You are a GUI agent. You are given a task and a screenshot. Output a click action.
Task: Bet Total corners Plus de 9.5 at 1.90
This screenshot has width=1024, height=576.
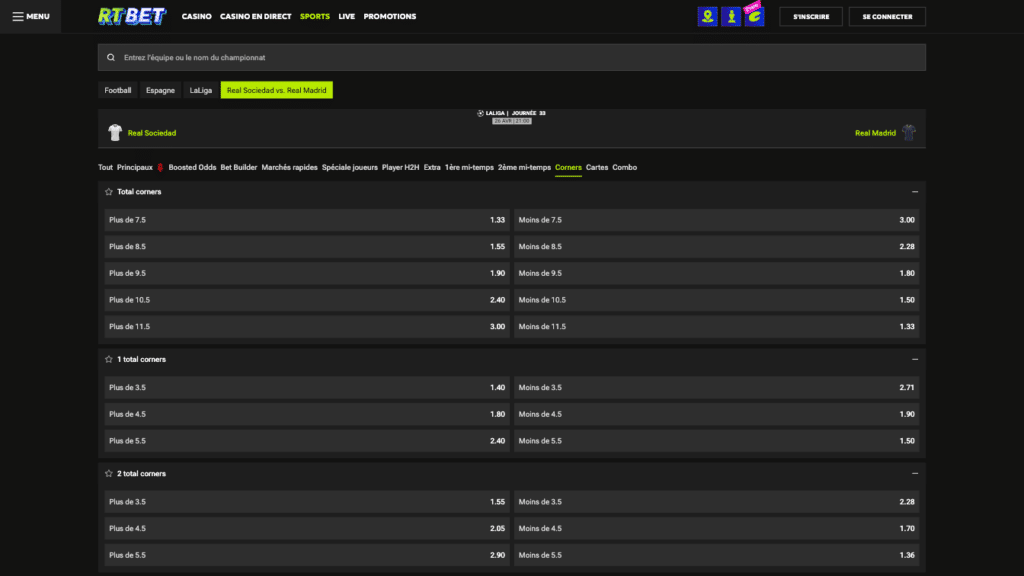click(x=307, y=274)
